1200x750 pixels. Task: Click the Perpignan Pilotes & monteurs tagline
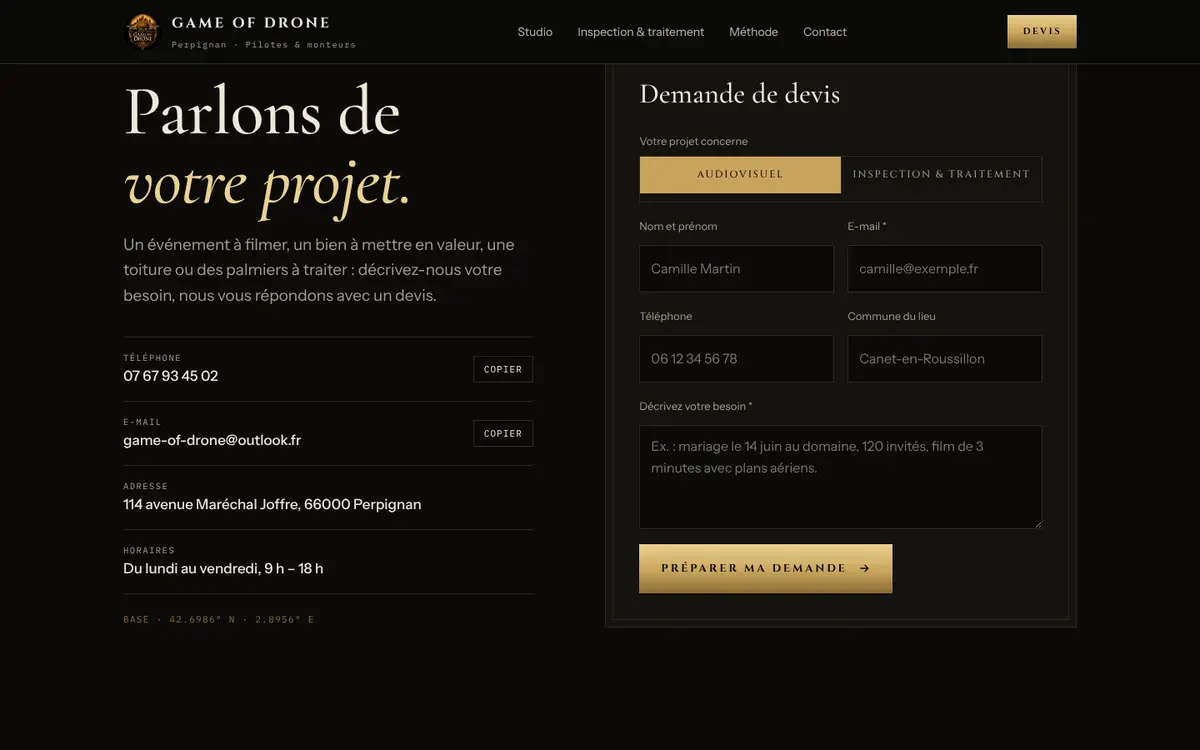264,45
